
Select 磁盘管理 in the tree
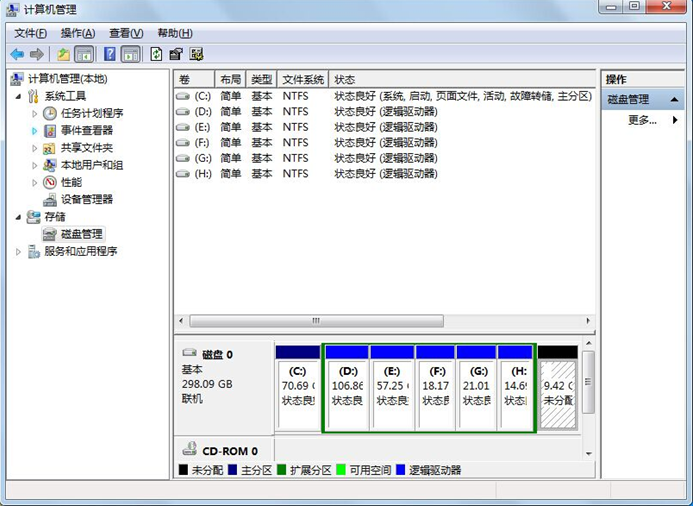click(82, 234)
